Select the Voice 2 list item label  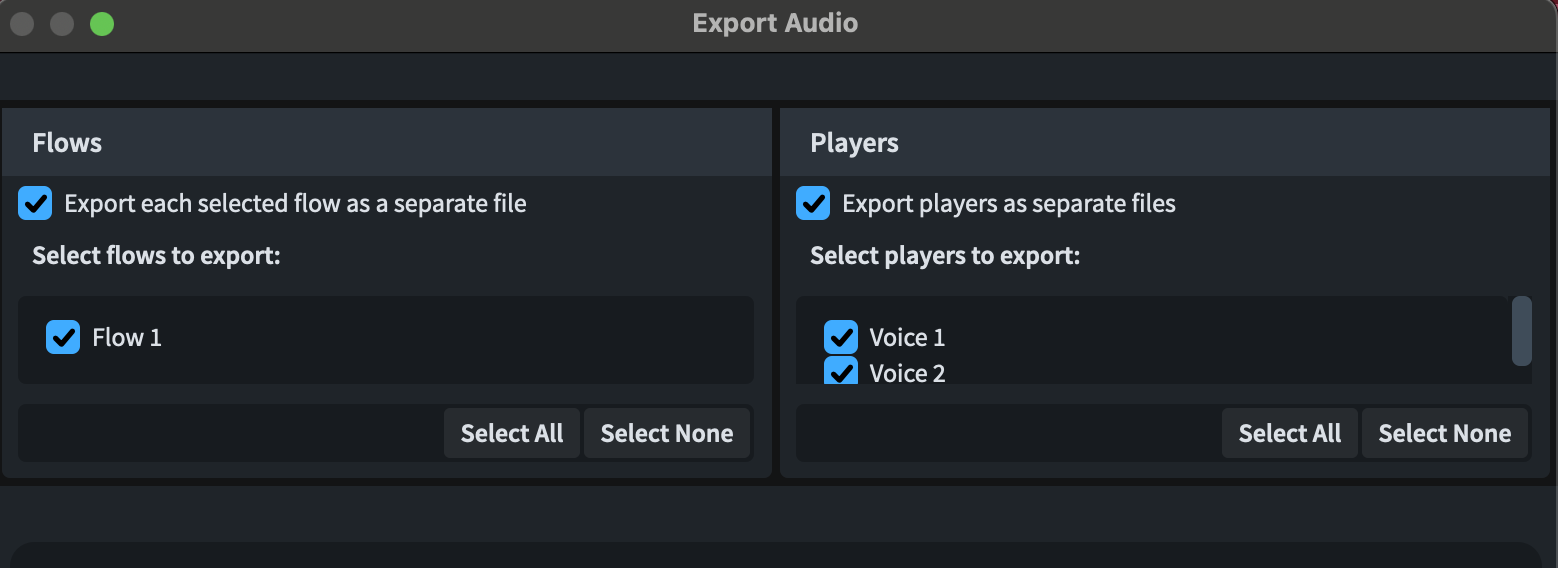907,373
